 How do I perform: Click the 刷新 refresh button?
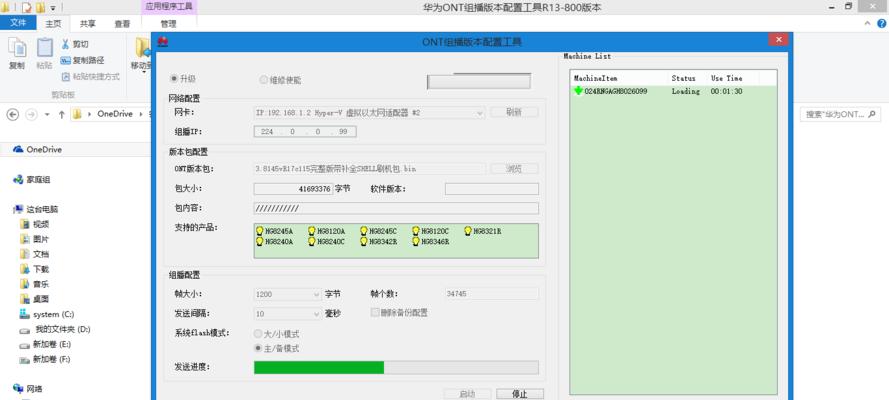514,112
